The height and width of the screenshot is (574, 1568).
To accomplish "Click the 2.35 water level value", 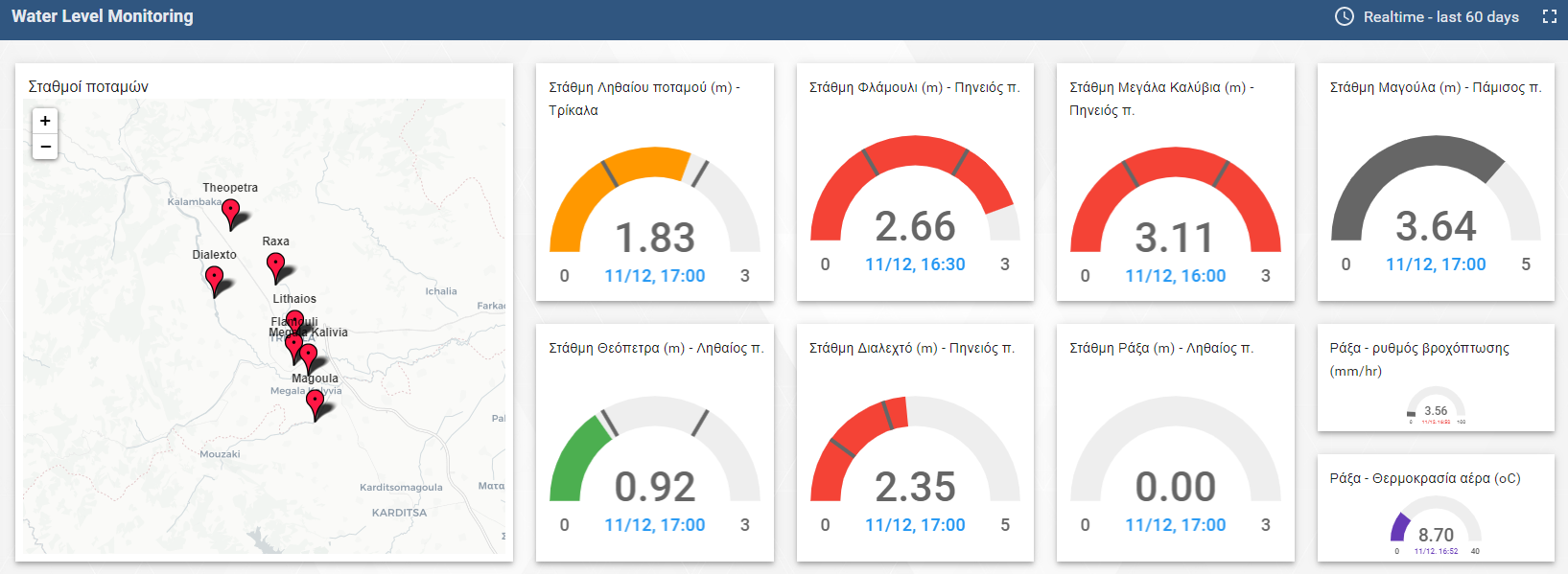I will (916, 487).
